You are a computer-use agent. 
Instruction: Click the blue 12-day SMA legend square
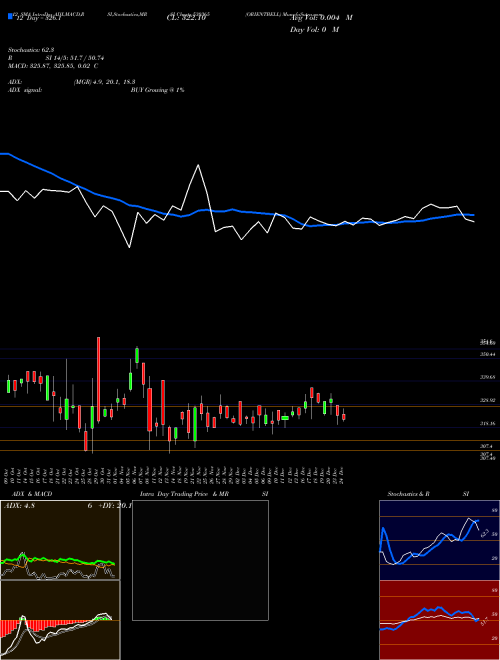point(10,16)
